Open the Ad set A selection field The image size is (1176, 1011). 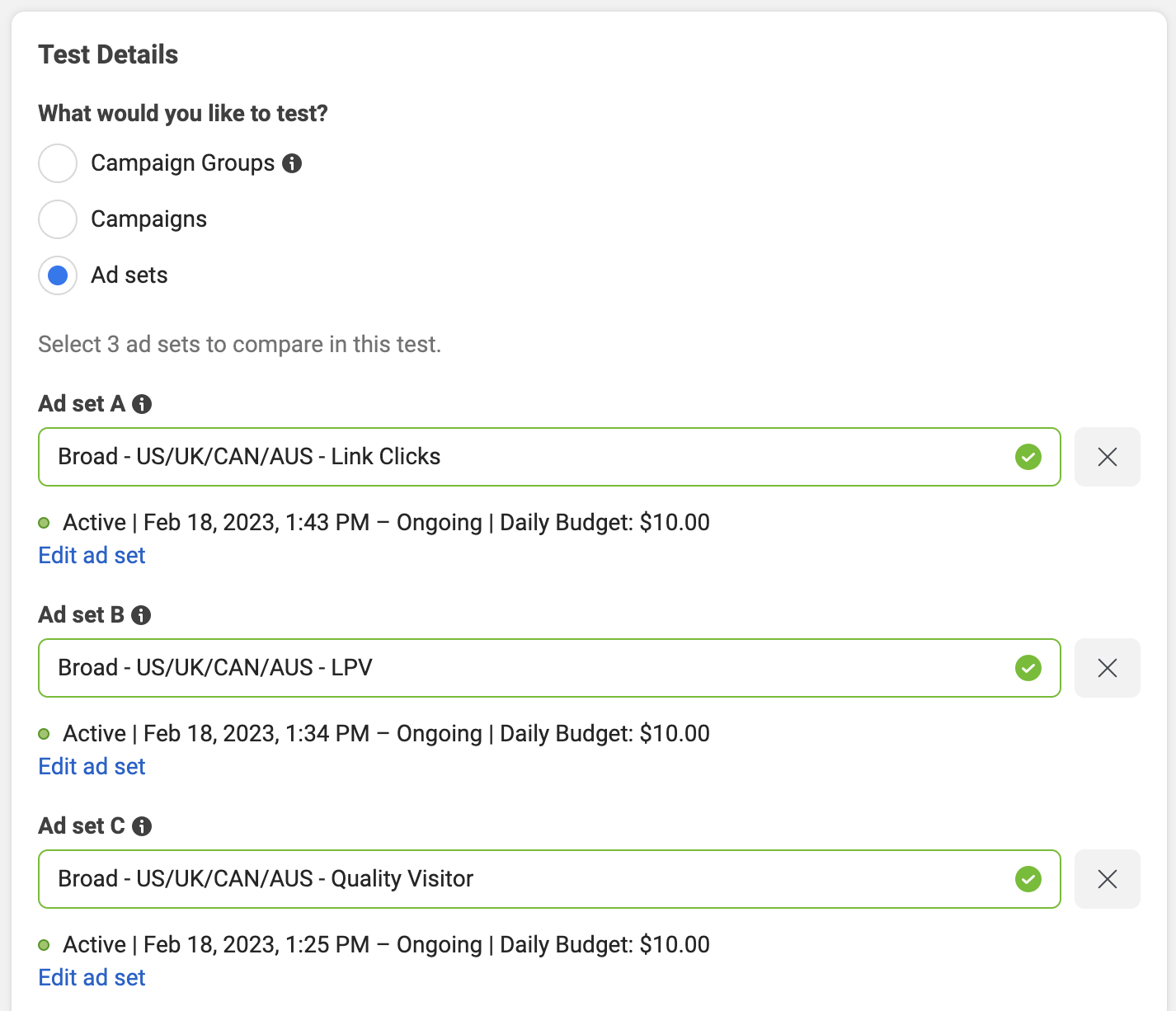(x=549, y=457)
